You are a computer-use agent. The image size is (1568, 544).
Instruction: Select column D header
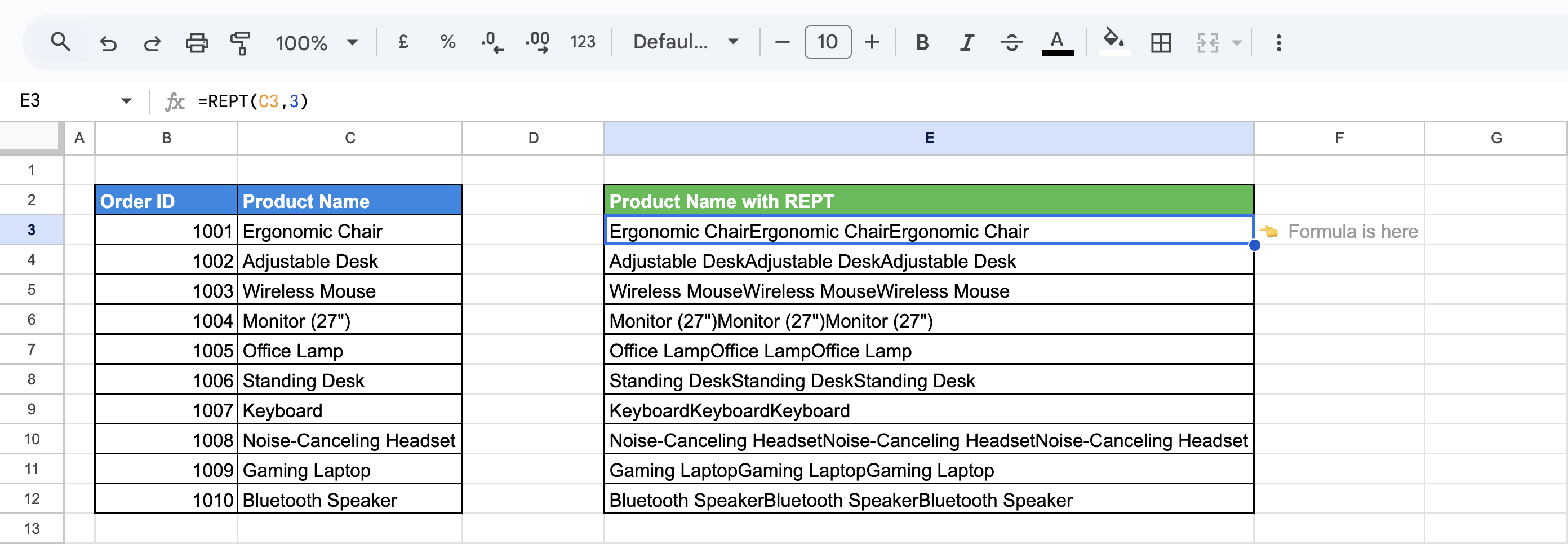533,138
